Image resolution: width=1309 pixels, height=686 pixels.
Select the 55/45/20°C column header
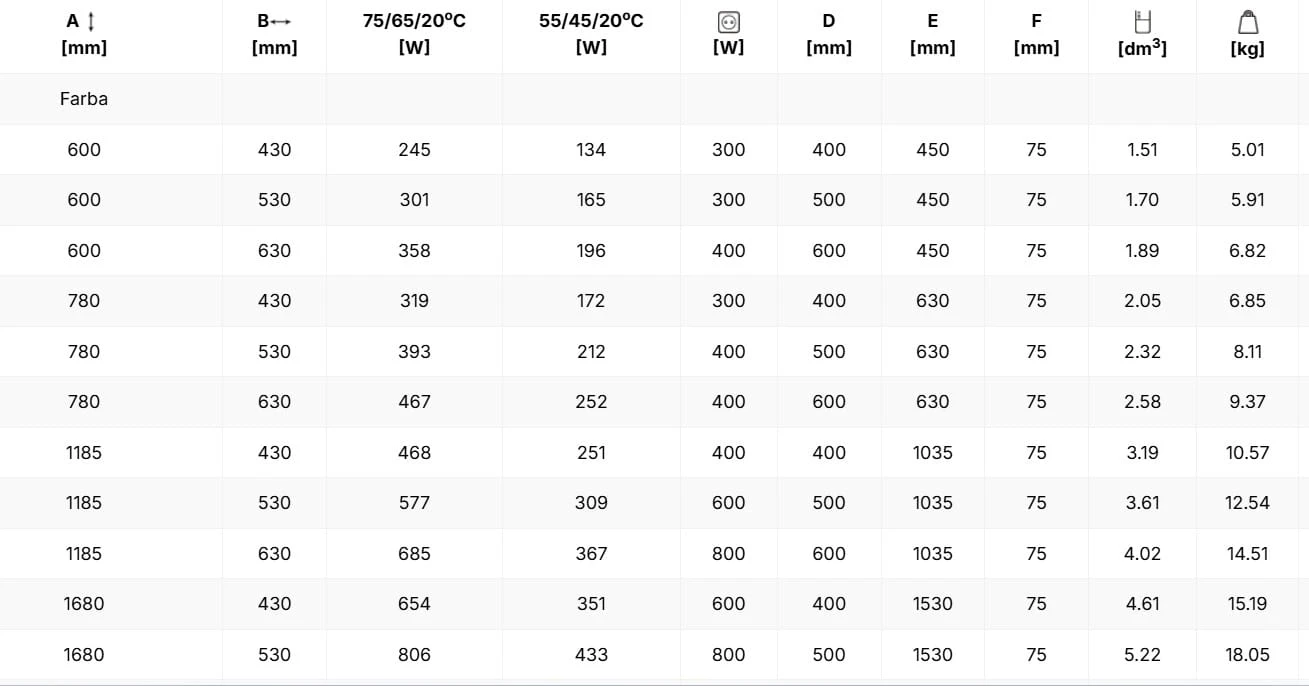591,33
